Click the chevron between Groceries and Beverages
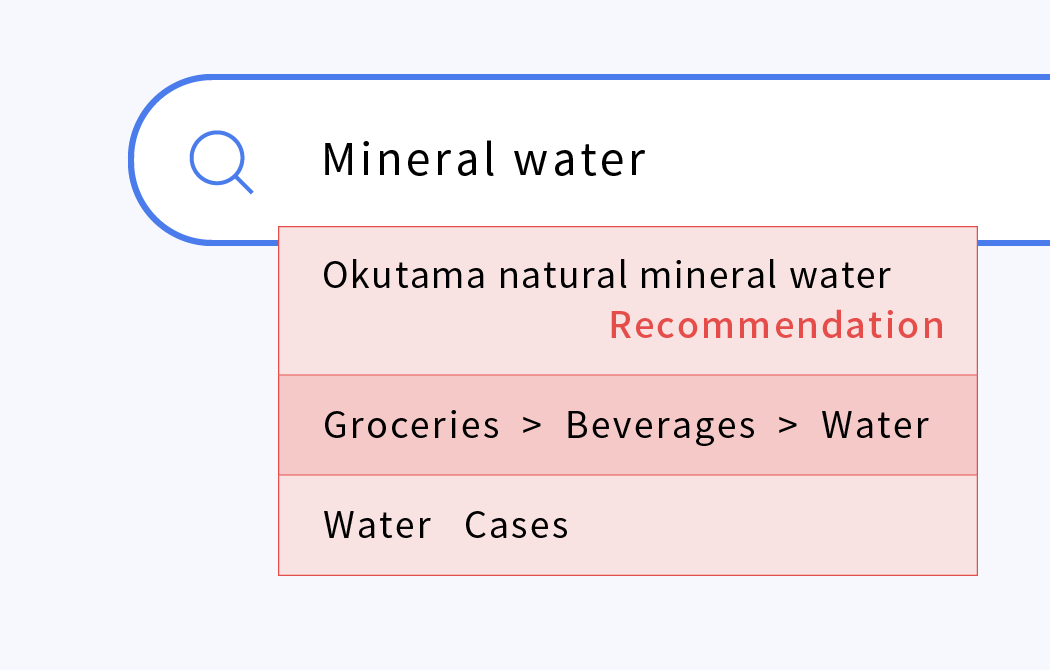This screenshot has height=670, width=1050. click(x=532, y=425)
